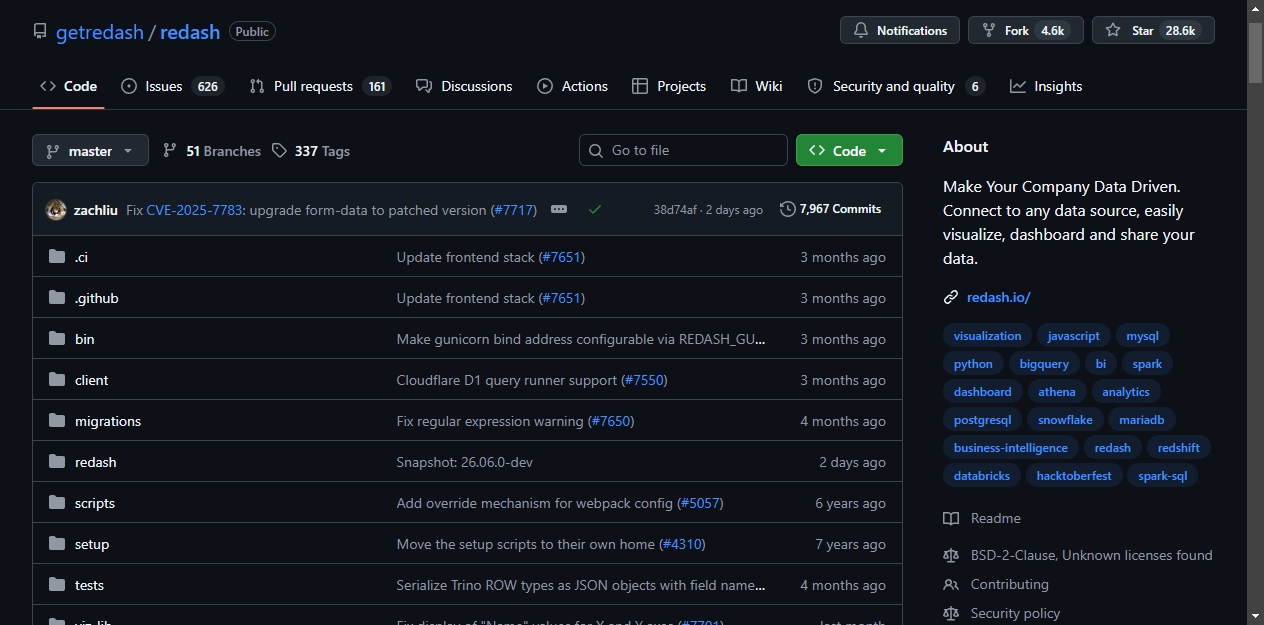This screenshot has width=1264, height=625.
Task: Open pull request #5057 link
Action: [700, 503]
